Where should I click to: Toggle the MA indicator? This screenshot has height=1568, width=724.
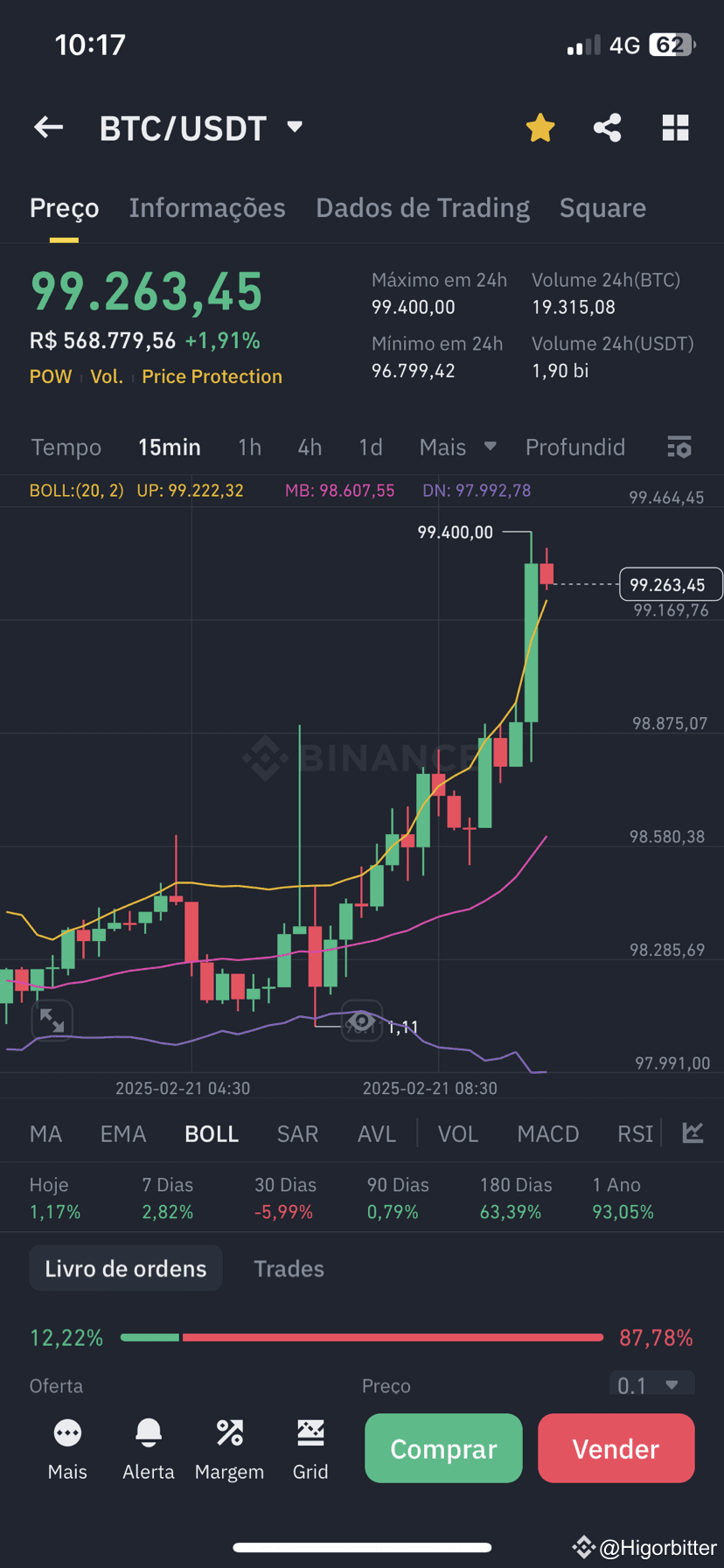(x=45, y=1133)
